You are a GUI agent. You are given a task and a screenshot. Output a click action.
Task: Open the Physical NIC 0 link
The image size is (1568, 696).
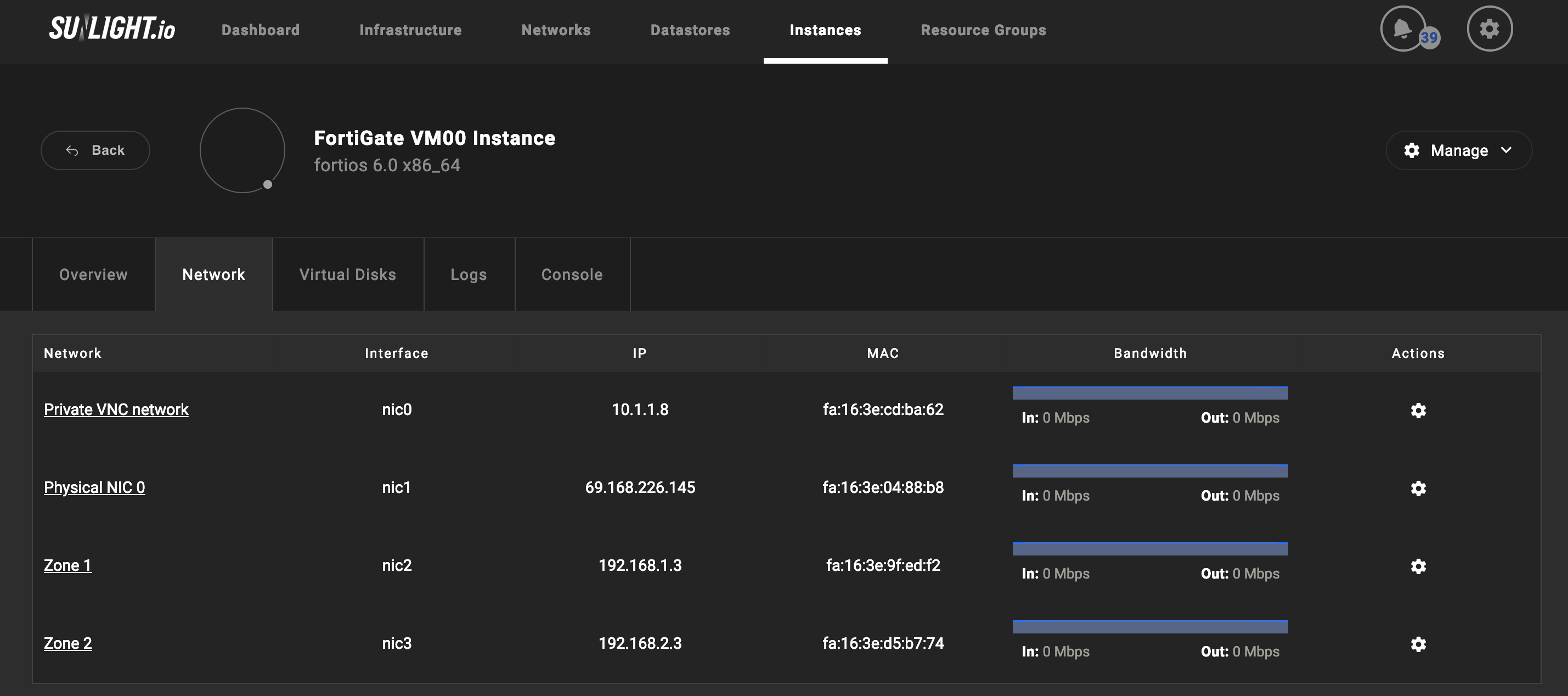coord(94,487)
